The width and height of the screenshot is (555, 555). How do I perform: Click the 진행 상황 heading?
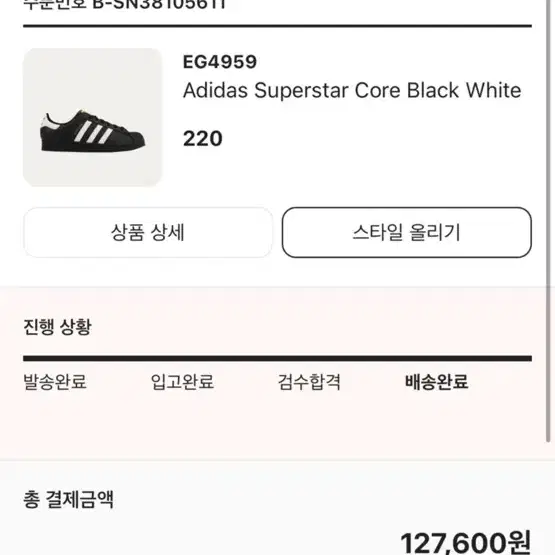57,327
